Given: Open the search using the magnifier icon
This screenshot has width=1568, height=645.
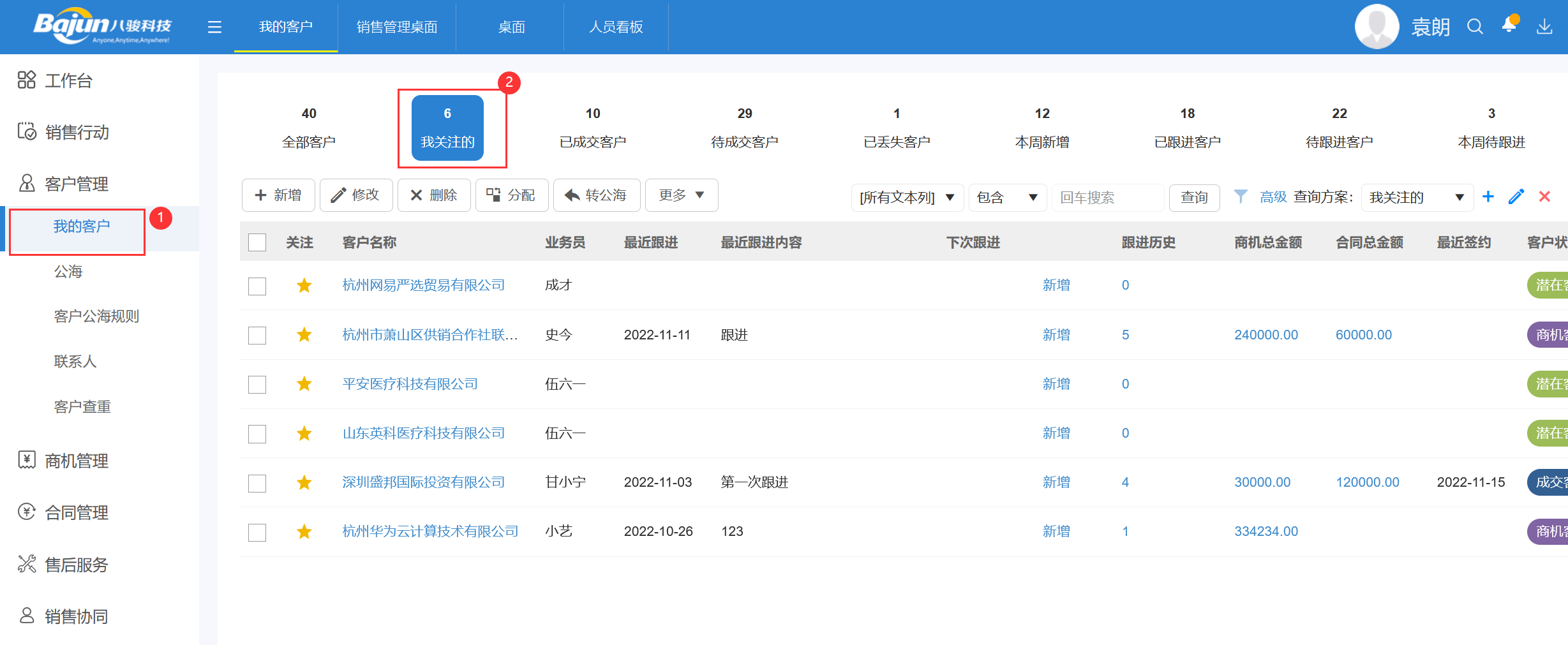Looking at the screenshot, I should [1475, 27].
